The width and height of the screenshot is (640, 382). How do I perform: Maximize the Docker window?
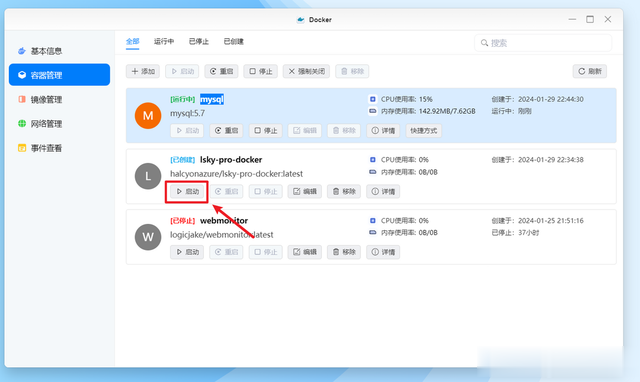(590, 19)
